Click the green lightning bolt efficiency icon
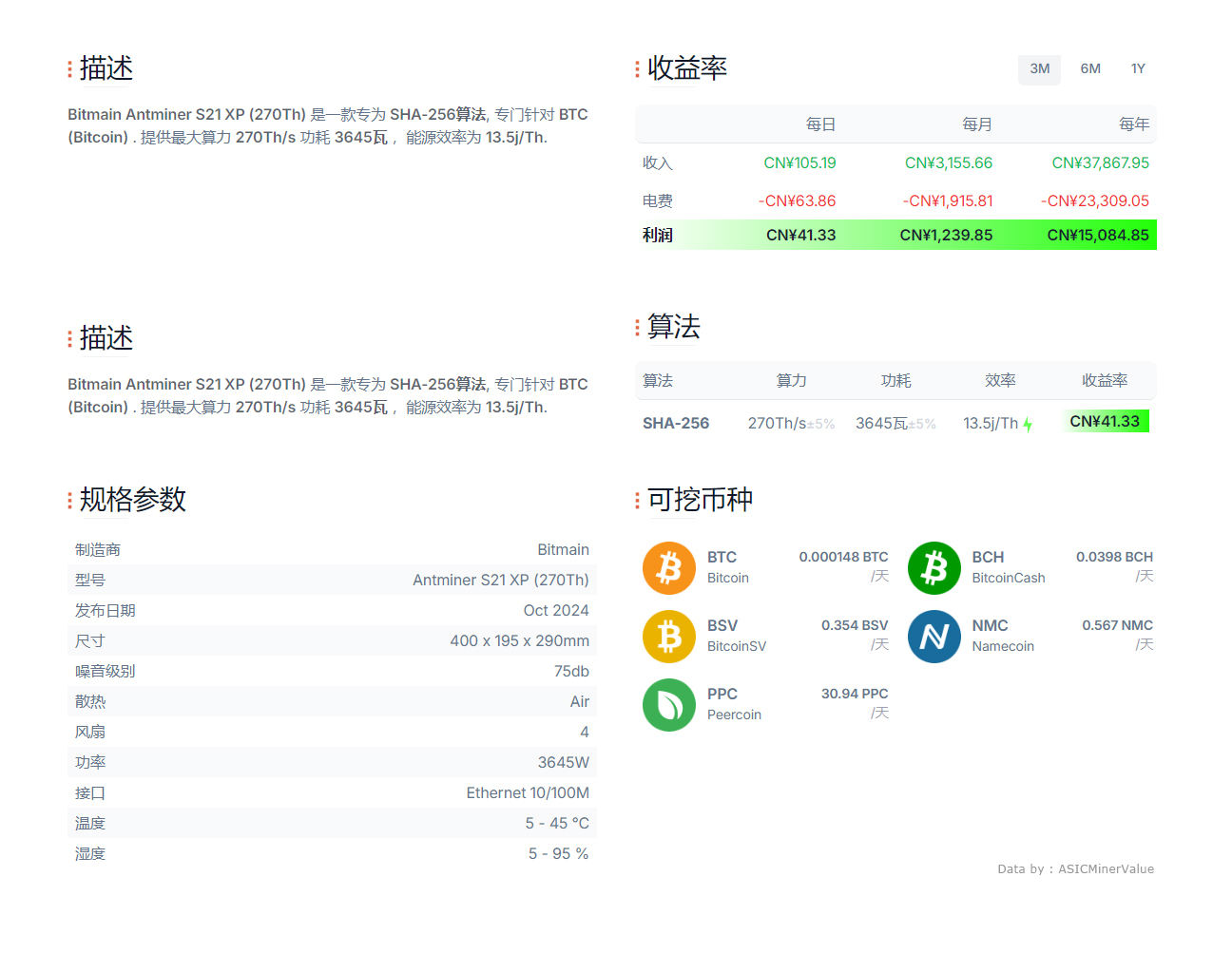Image resolution: width=1232 pixels, height=953 pixels. 1028,425
